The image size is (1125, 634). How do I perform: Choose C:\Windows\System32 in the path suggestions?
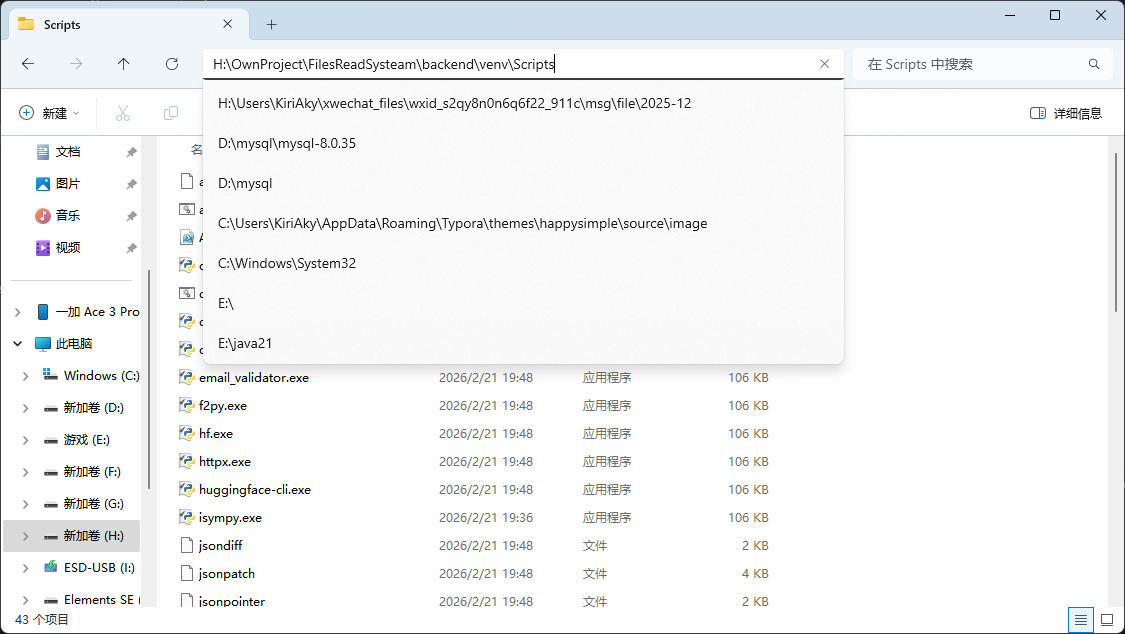[287, 263]
